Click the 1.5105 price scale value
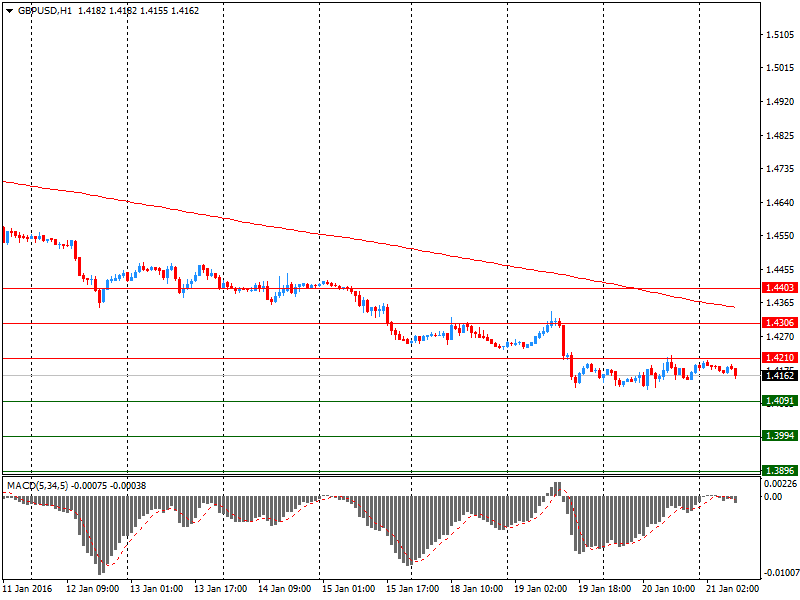 pos(780,35)
